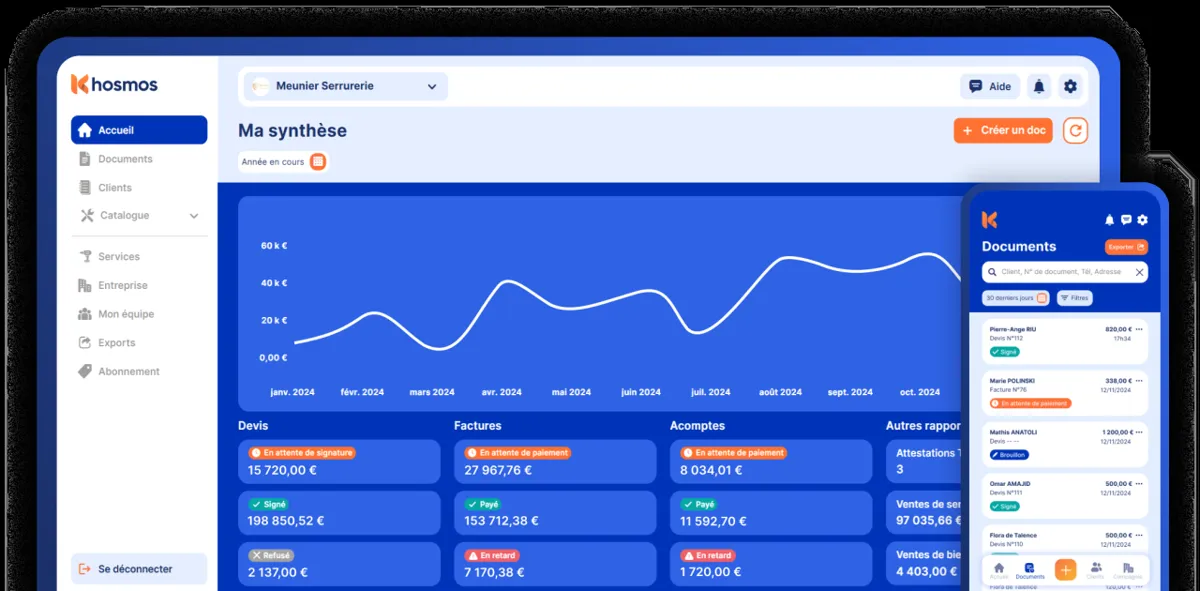Open Devis En attente de signature card

tap(339, 462)
